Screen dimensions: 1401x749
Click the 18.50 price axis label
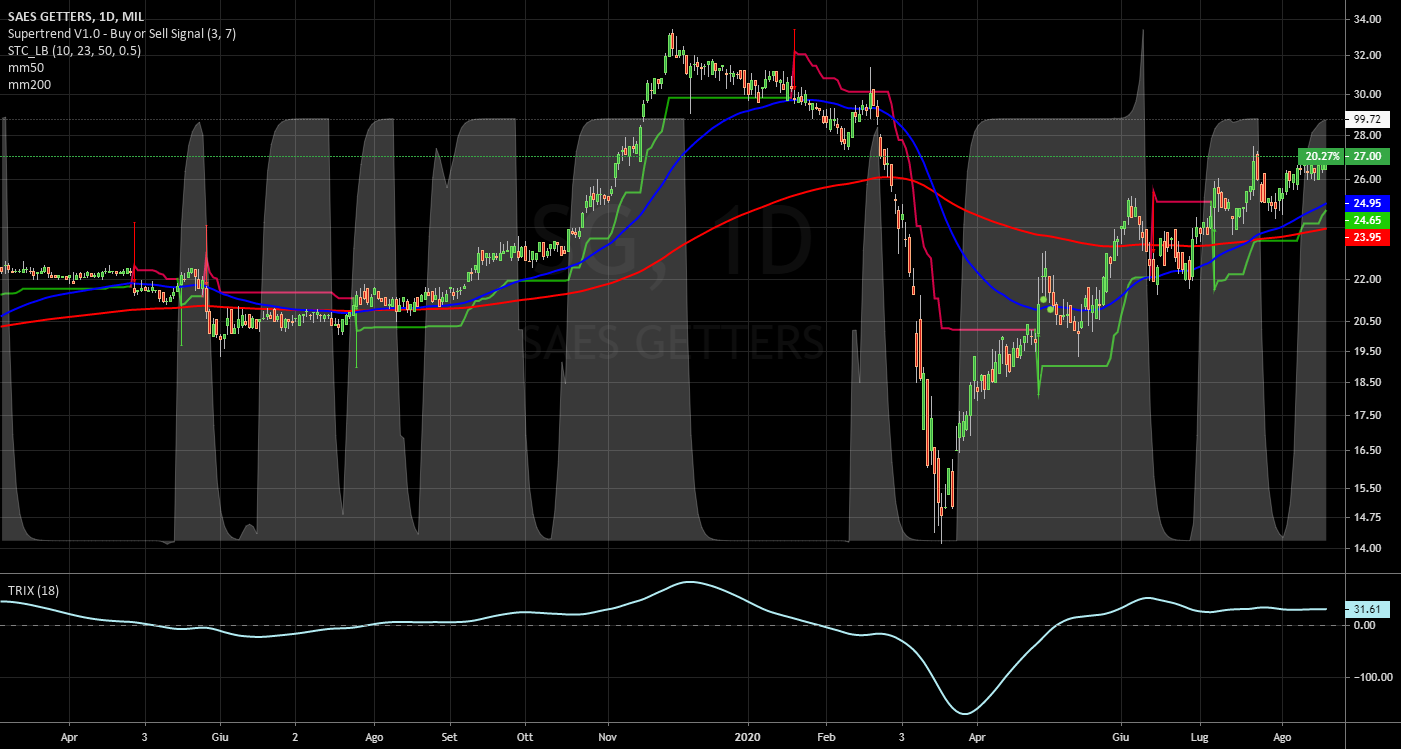[x=1367, y=382]
